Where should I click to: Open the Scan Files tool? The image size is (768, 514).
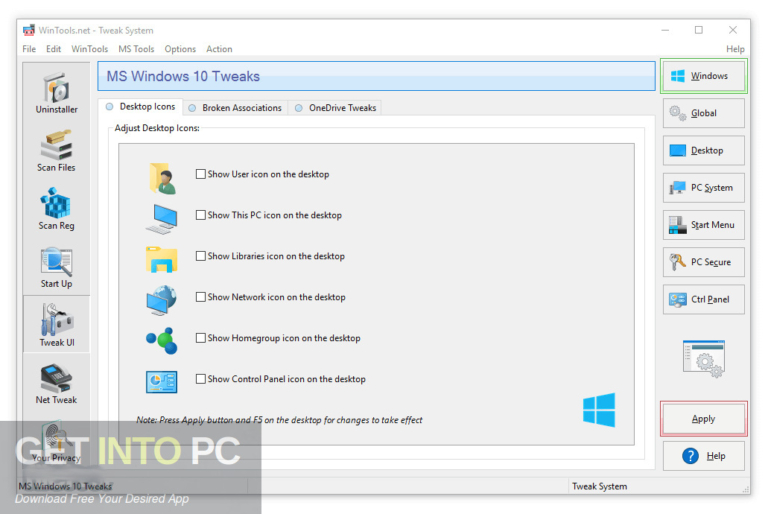pyautogui.click(x=56, y=151)
